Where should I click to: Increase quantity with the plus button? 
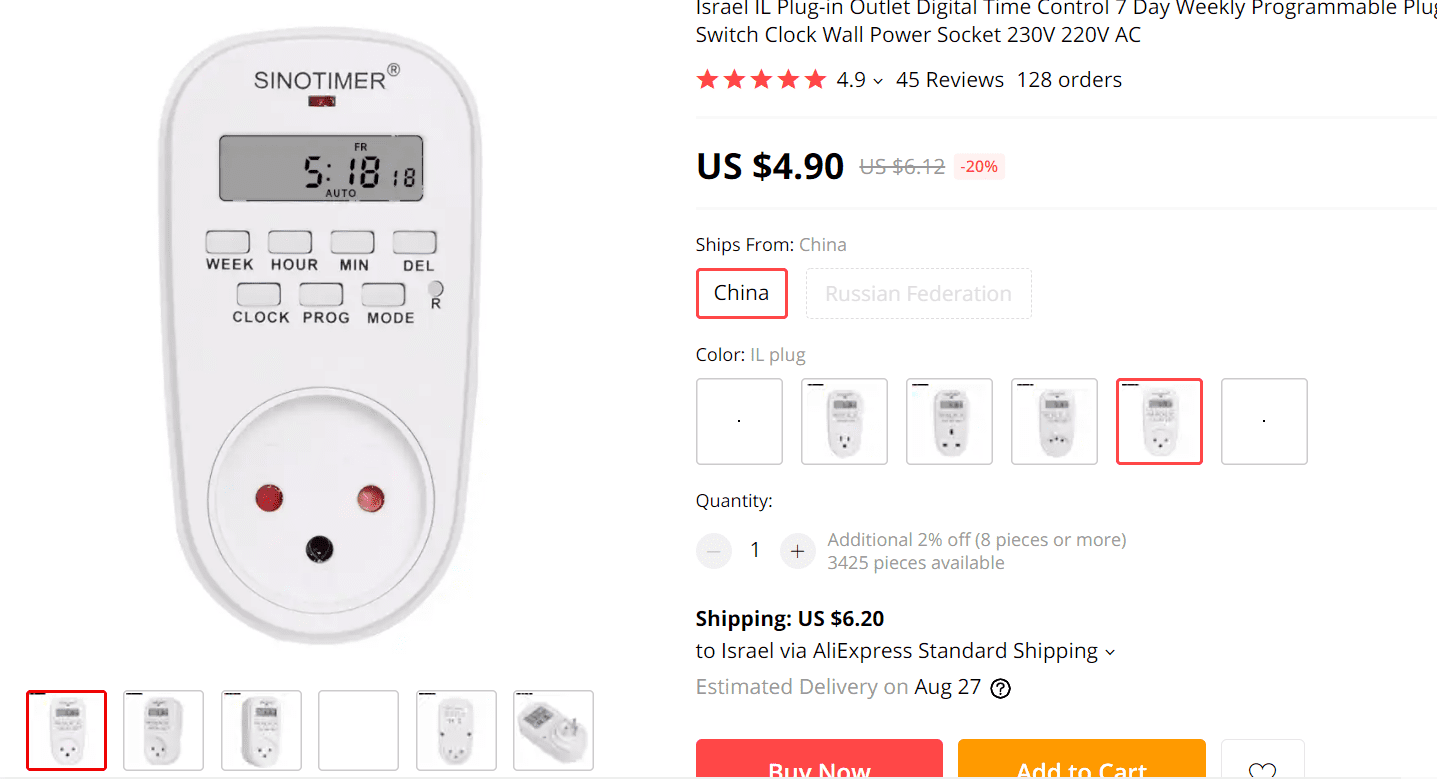[797, 550]
